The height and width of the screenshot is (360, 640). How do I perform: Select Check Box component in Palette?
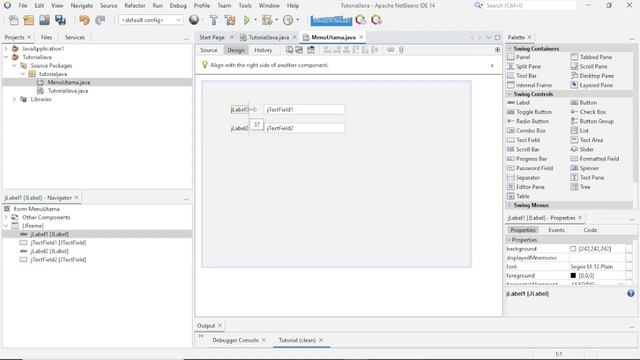tap(588, 112)
